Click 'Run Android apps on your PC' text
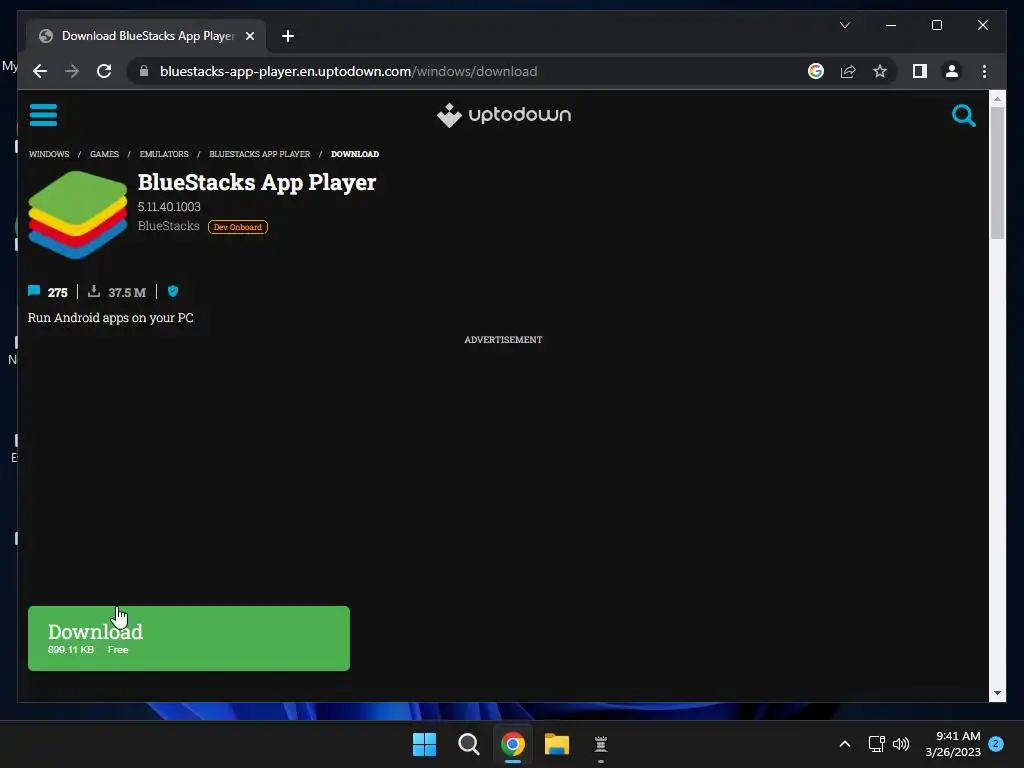This screenshot has height=768, width=1024. pyautogui.click(x=110, y=317)
